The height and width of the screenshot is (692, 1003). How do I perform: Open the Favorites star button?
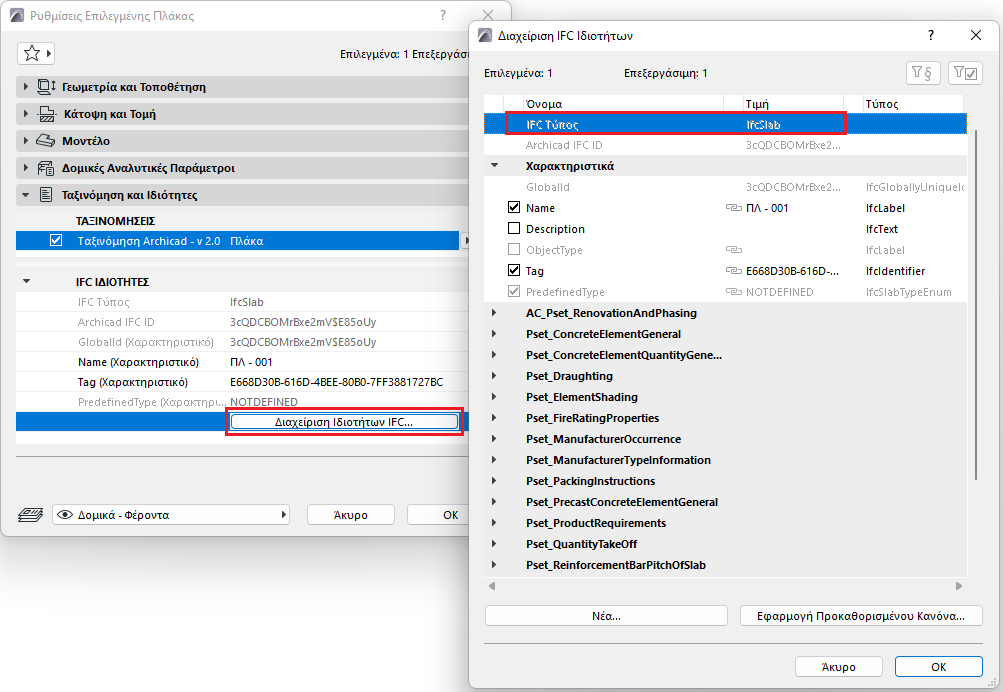pyautogui.click(x=35, y=53)
